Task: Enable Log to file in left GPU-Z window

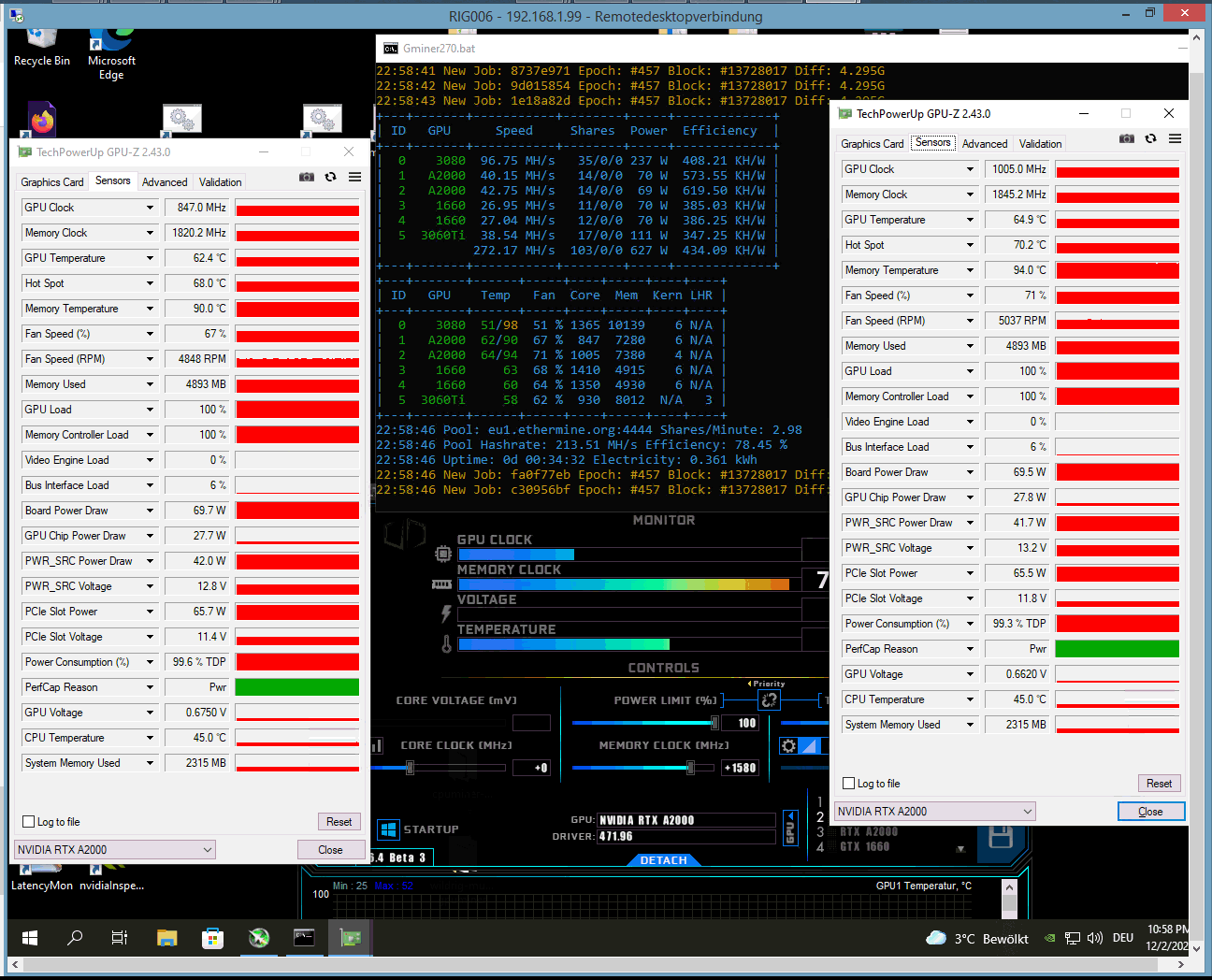Action: pyautogui.click(x=29, y=822)
